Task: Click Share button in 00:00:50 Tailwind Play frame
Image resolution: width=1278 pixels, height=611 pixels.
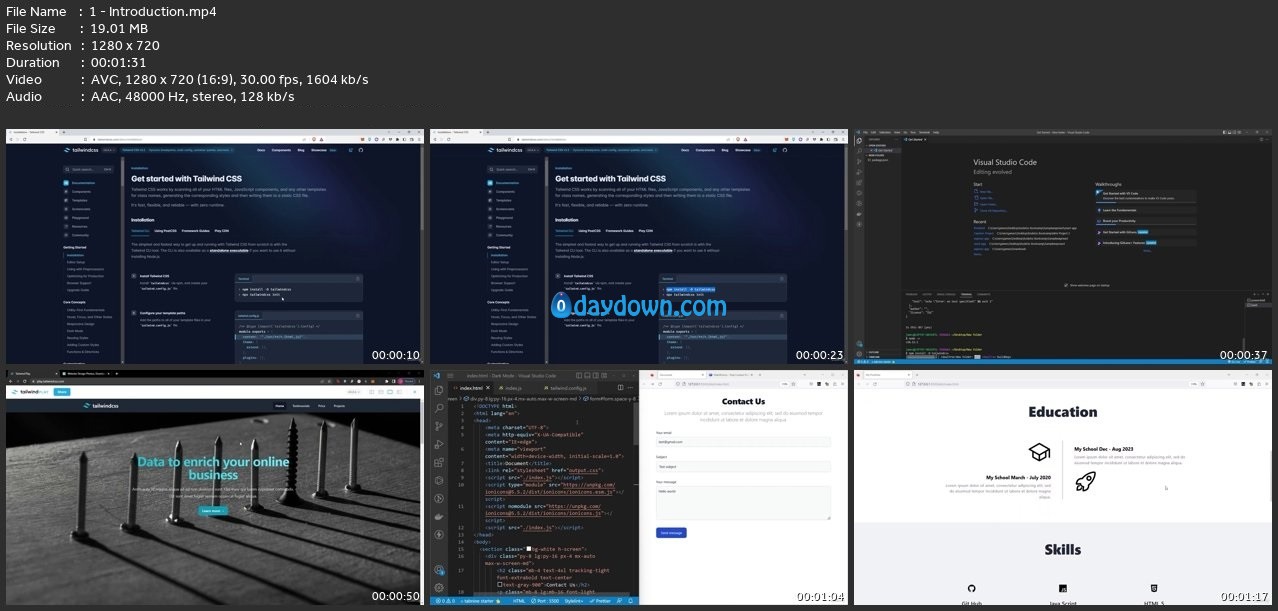Action: (x=61, y=392)
